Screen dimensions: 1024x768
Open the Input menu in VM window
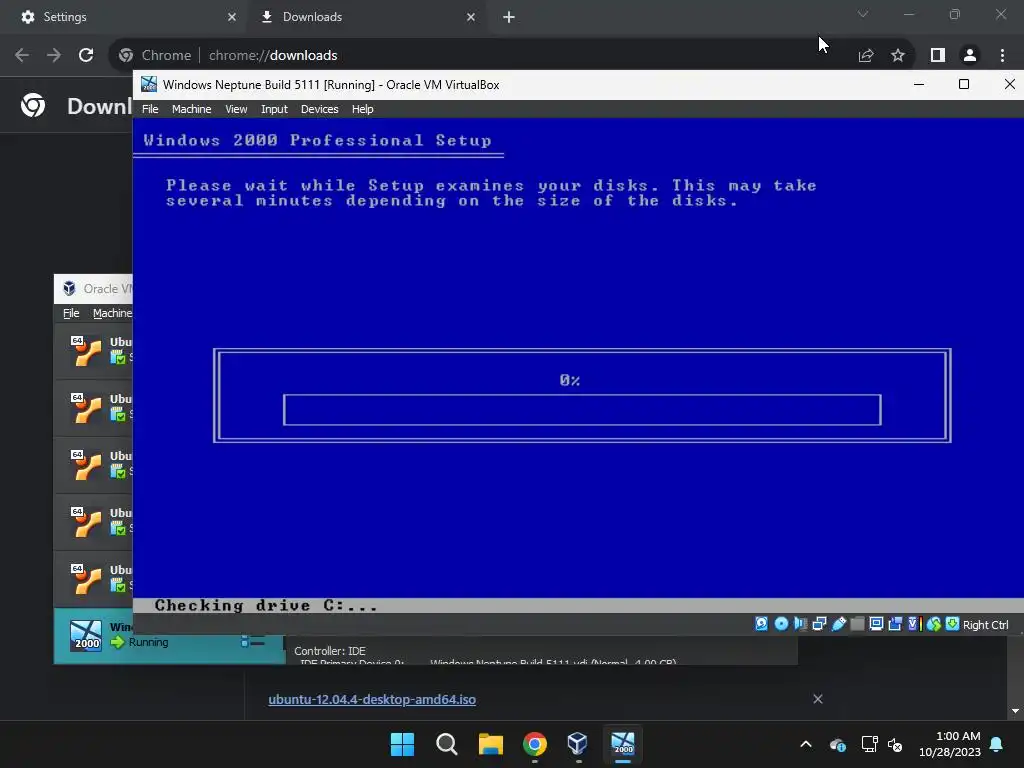[x=274, y=109]
